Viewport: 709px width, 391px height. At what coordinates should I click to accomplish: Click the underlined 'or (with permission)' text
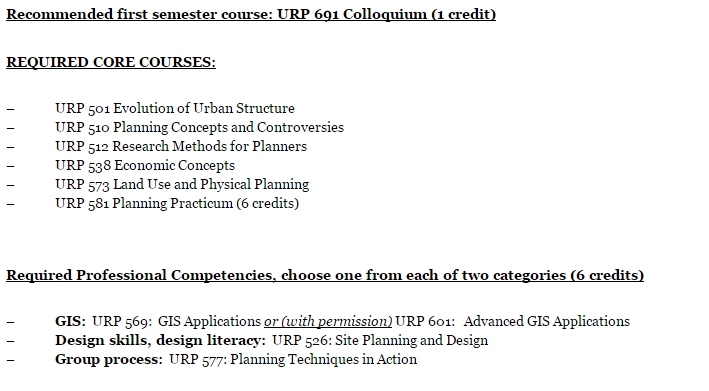tap(328, 321)
